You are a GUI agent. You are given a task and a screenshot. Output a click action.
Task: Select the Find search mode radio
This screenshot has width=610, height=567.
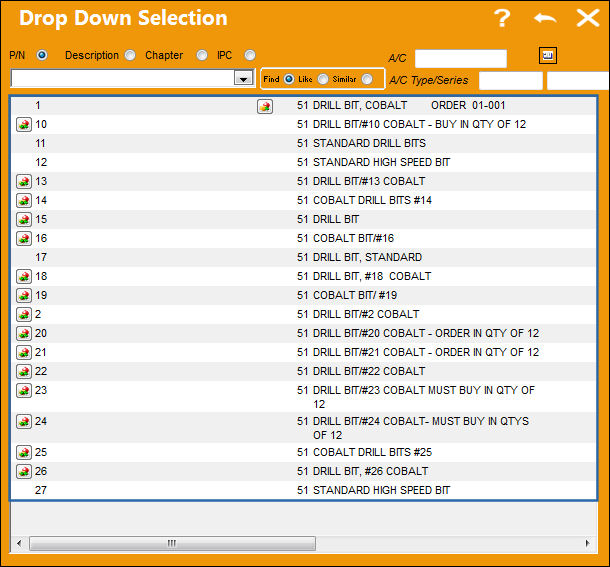click(x=289, y=79)
